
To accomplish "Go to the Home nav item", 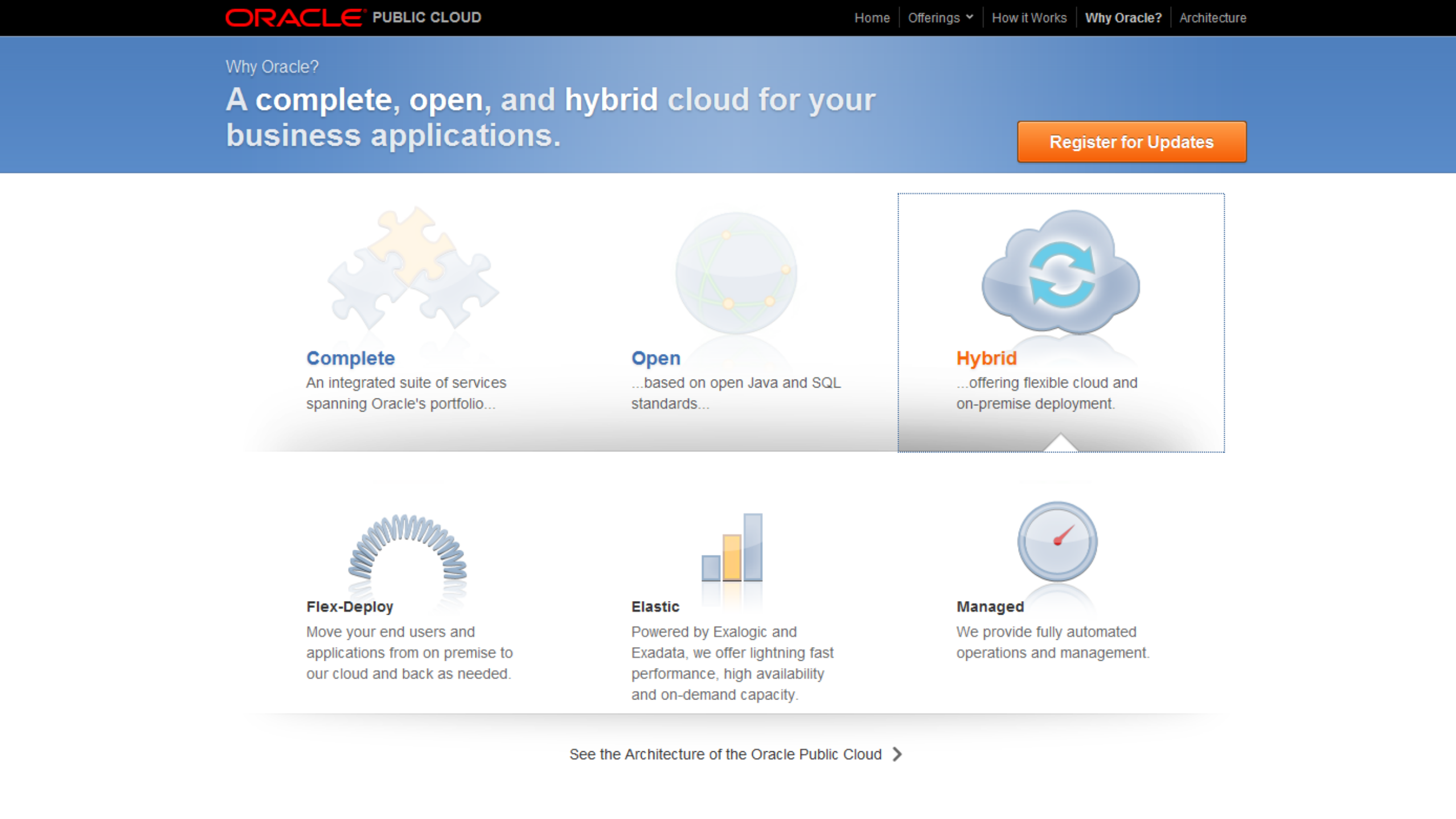I will point(872,18).
